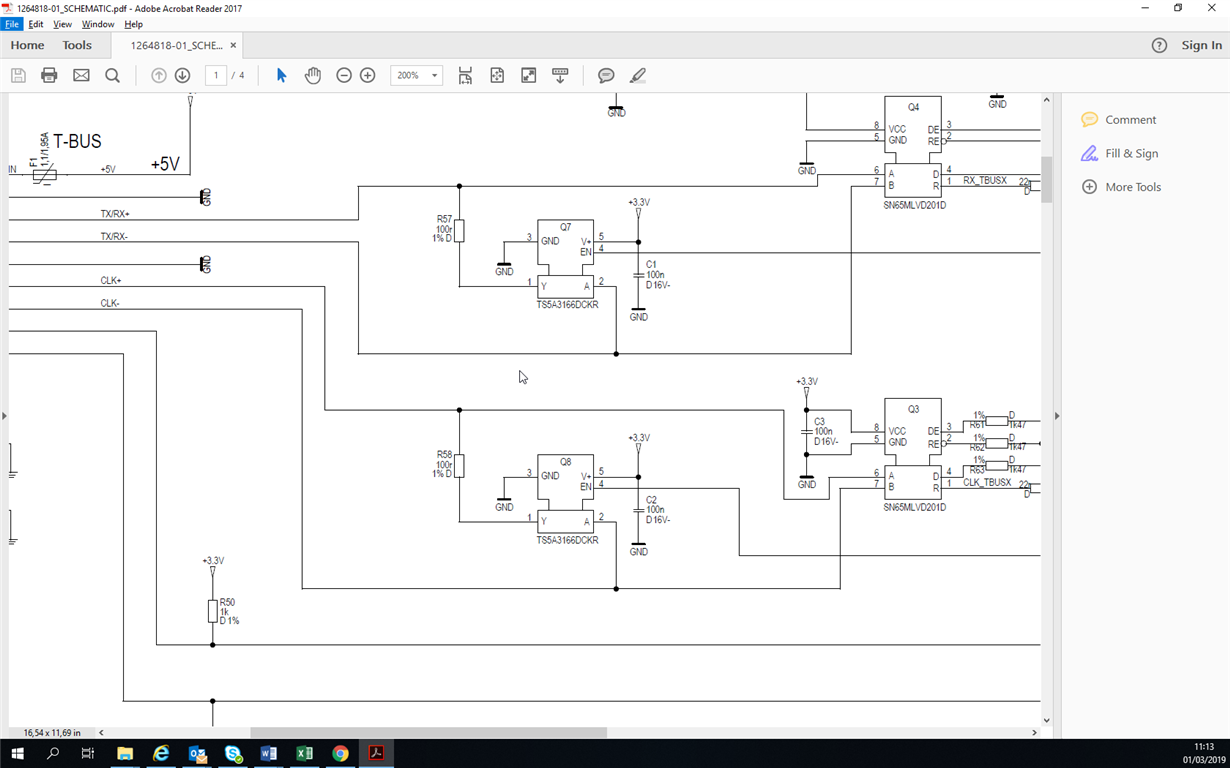The image size is (1230, 768).
Task: Zoom in with plus icon
Action: click(368, 75)
